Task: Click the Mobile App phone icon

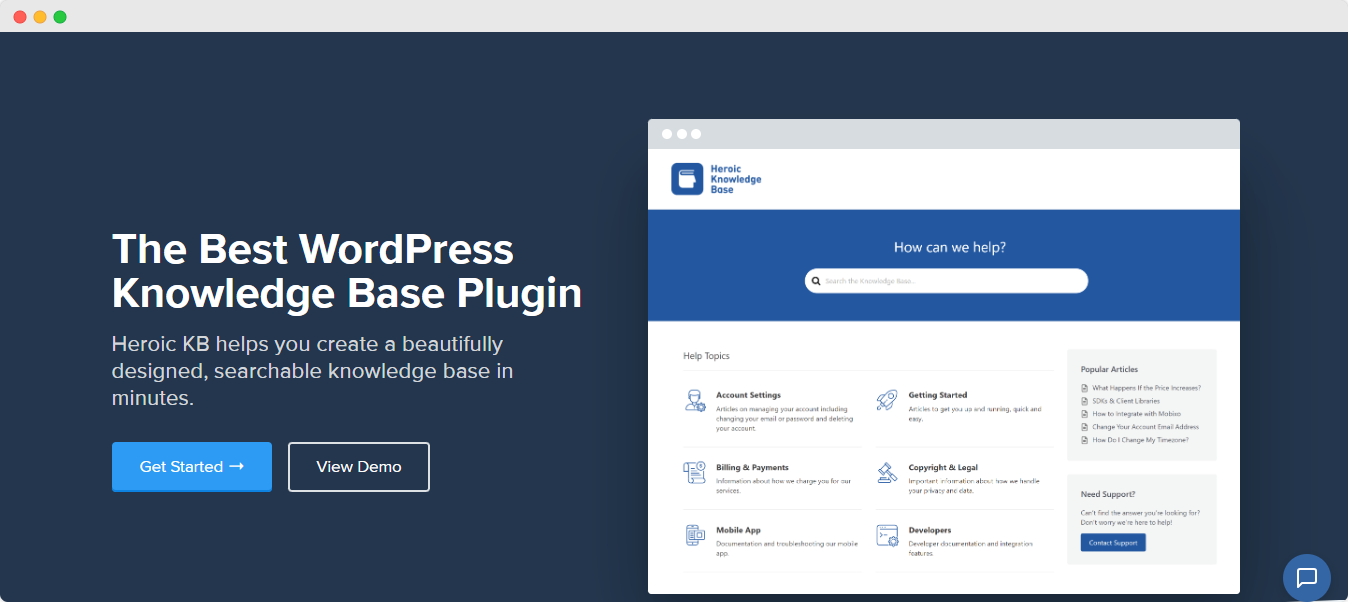Action: pyautogui.click(x=695, y=536)
